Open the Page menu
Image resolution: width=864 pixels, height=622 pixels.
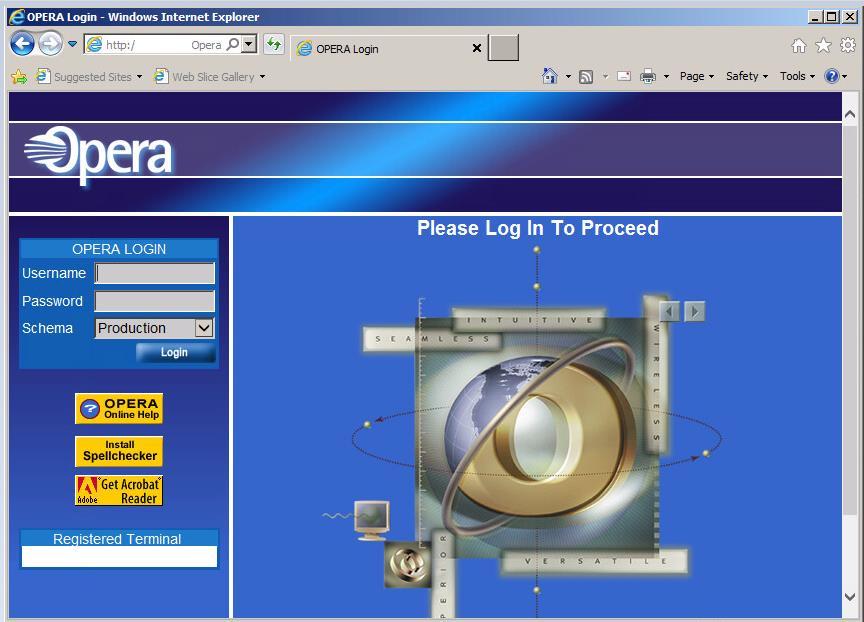[696, 76]
